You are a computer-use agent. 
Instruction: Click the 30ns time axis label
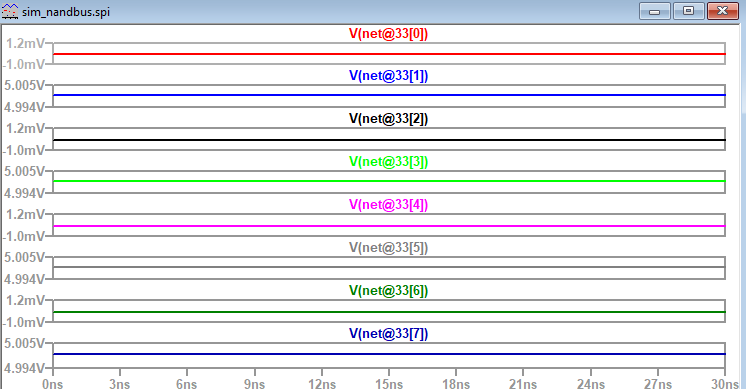[x=725, y=383]
